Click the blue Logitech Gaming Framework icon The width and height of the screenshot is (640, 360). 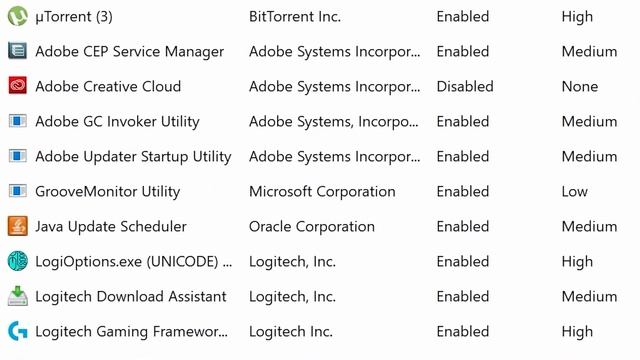tap(18, 331)
